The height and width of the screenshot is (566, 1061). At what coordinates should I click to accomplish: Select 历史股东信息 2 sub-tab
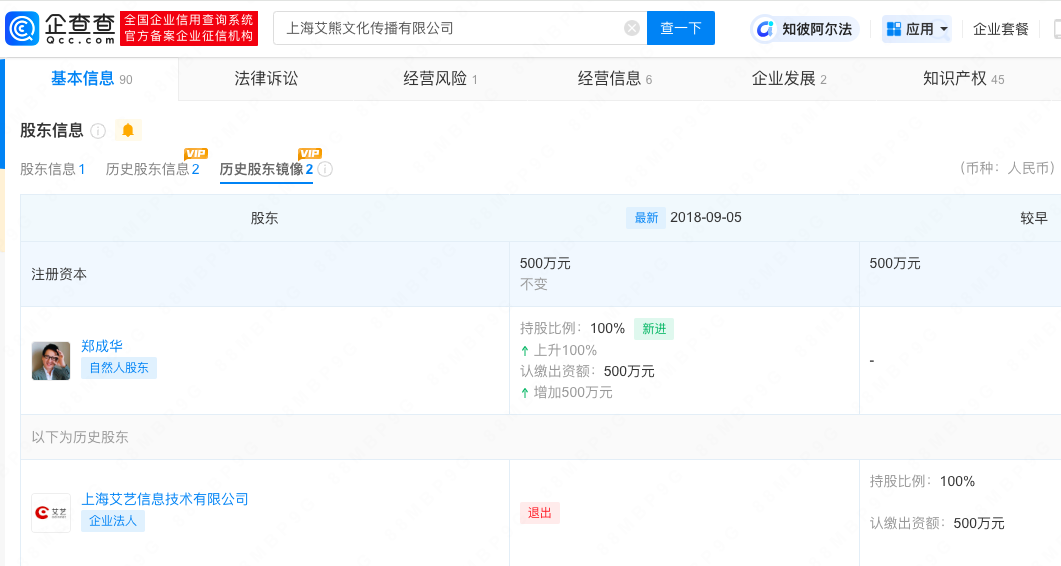[x=152, y=169]
